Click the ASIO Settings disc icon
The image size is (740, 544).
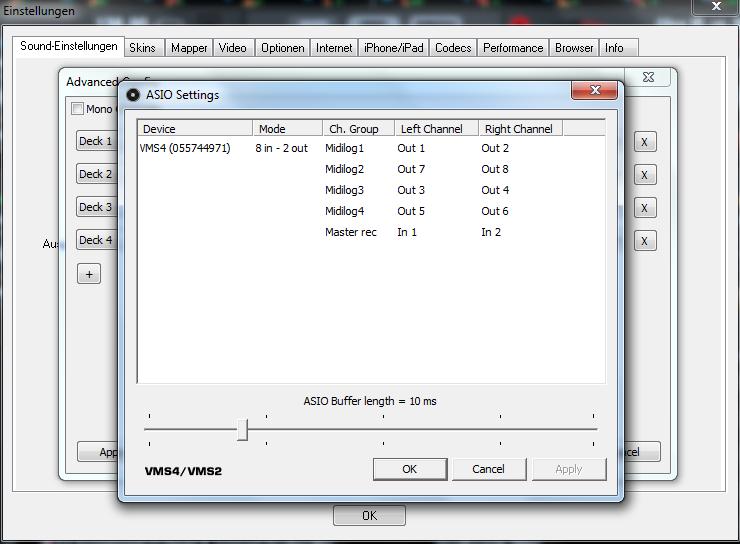[133, 95]
